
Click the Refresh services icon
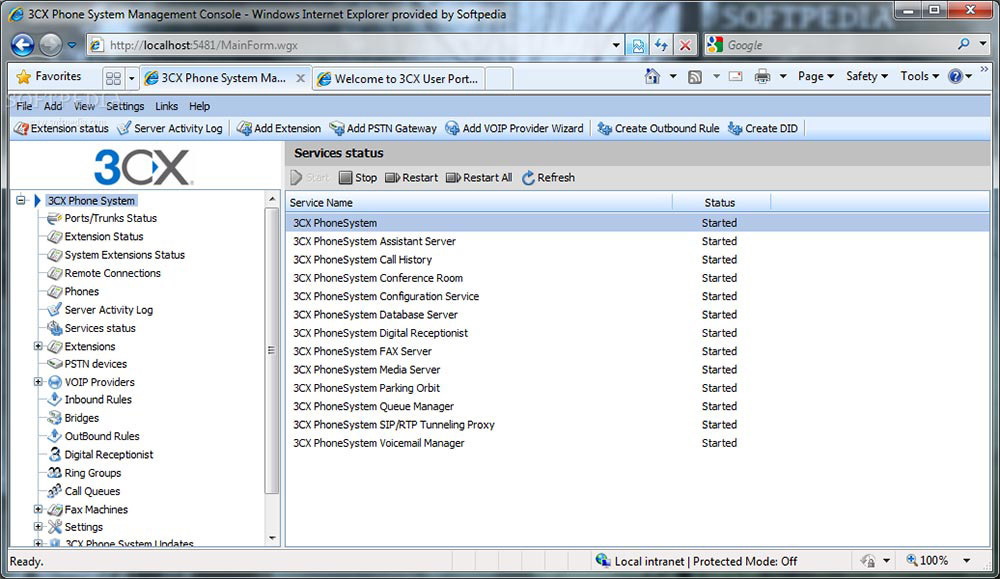coord(528,177)
